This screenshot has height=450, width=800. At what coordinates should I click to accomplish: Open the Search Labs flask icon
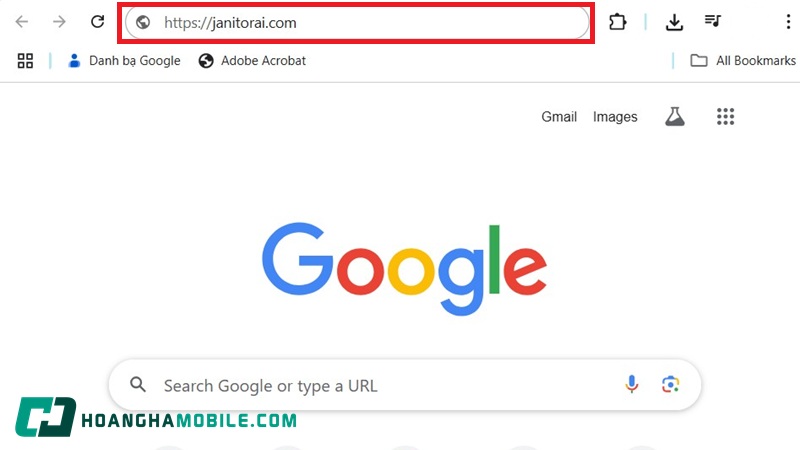[675, 117]
